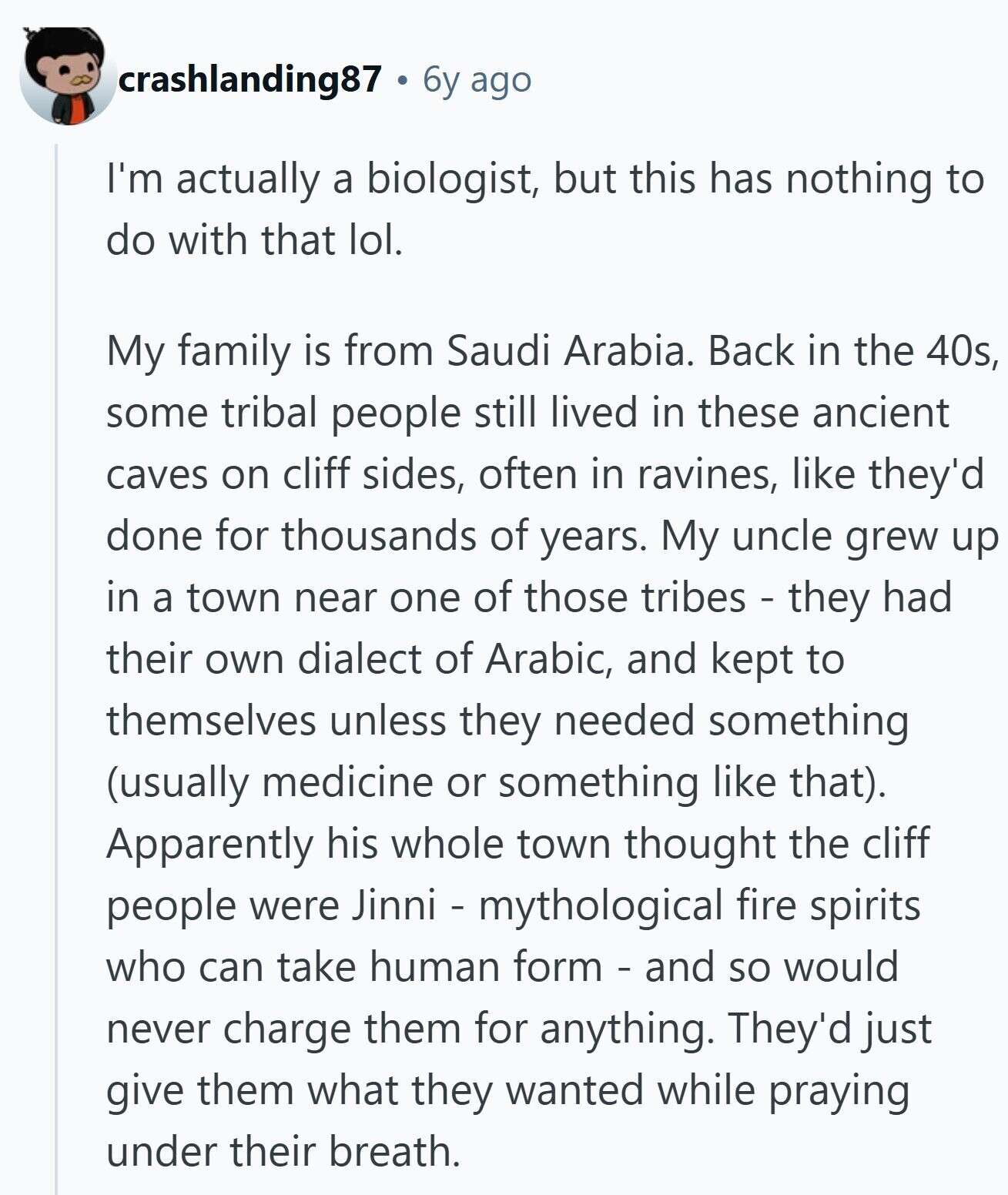
Task: Click the word "Arabic" in the comment
Action: 548,659
